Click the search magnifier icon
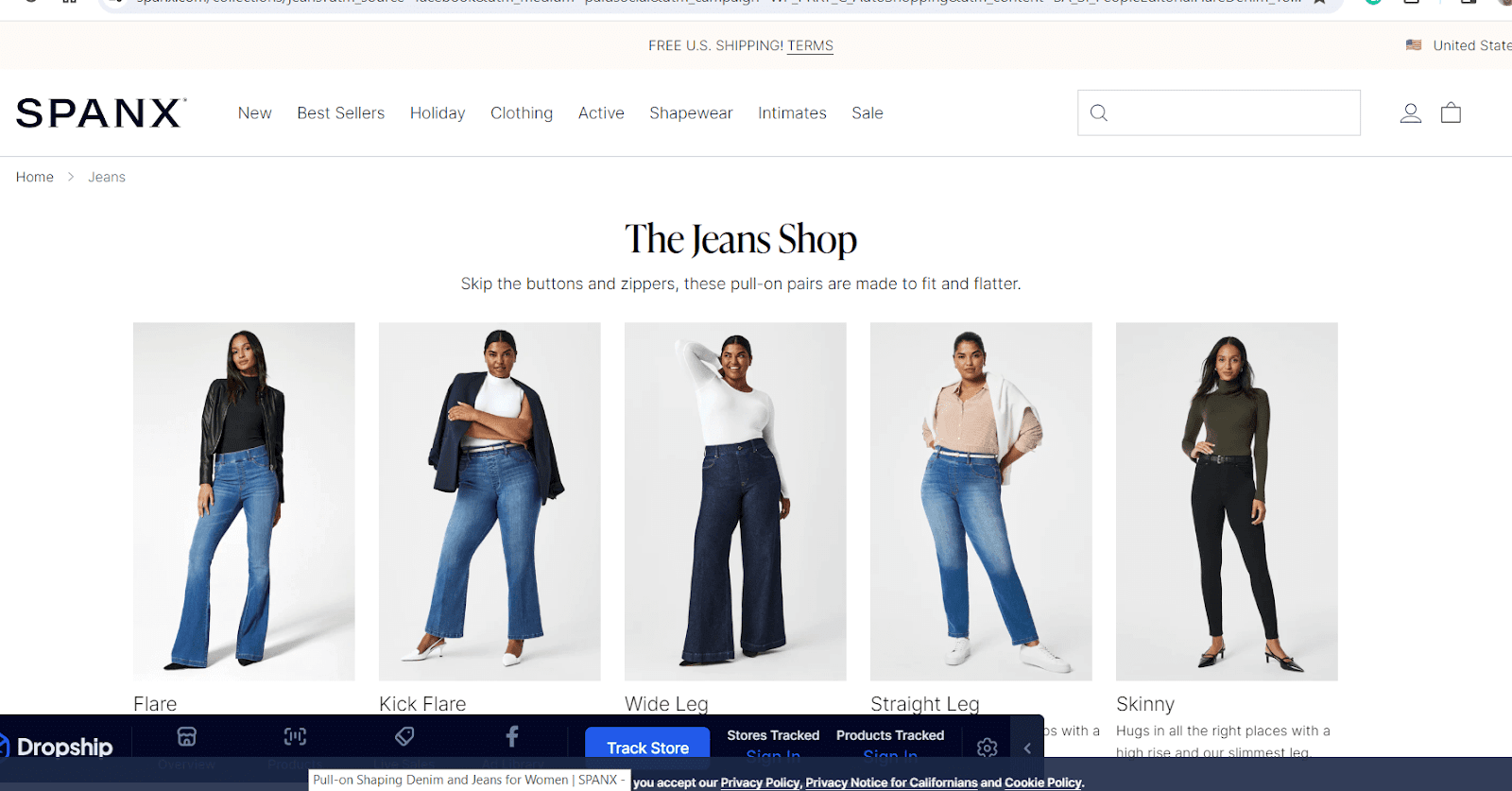 (x=1099, y=113)
